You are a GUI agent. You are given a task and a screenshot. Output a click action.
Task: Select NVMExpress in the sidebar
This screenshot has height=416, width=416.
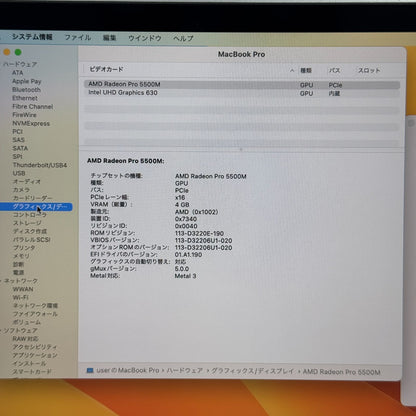31,123
